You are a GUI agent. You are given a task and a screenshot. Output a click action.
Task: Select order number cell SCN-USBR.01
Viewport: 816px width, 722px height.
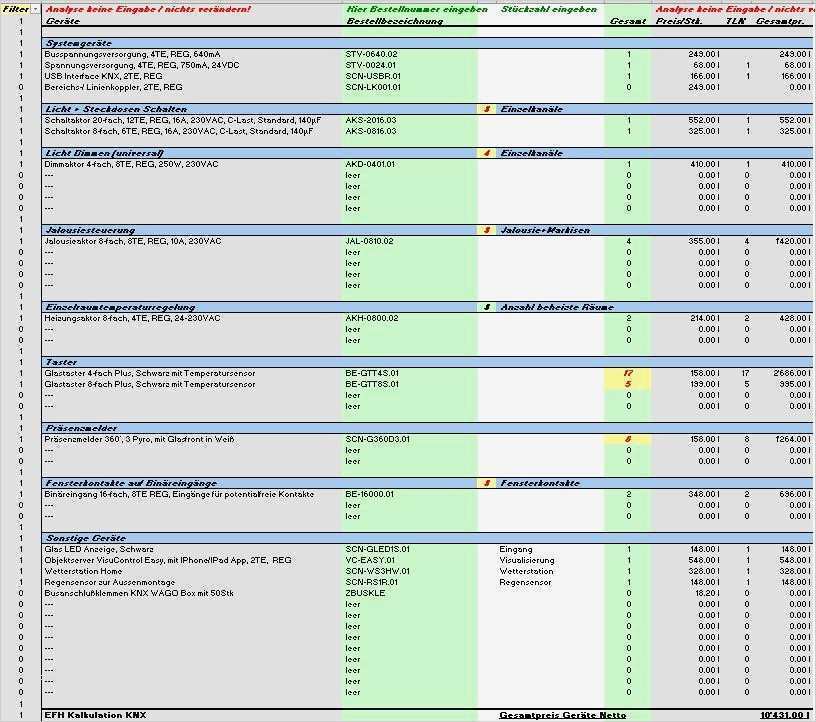pyautogui.click(x=410, y=76)
